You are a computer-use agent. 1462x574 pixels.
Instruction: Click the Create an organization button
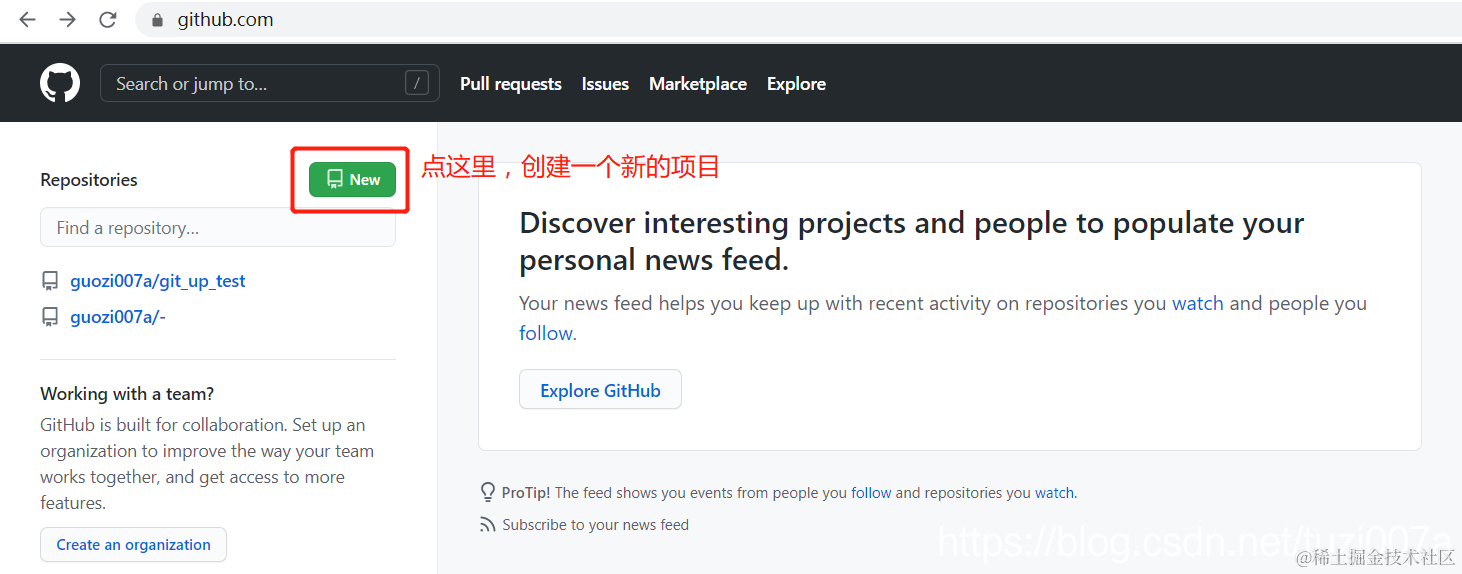(x=133, y=544)
